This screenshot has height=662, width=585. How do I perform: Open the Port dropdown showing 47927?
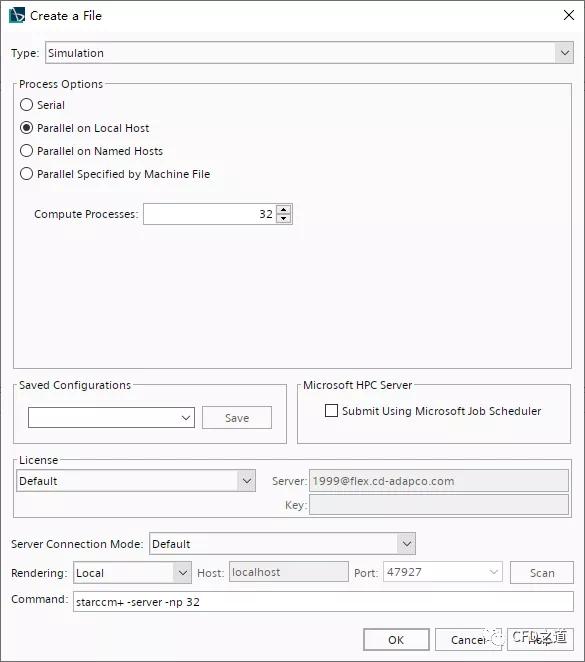pyautogui.click(x=443, y=572)
